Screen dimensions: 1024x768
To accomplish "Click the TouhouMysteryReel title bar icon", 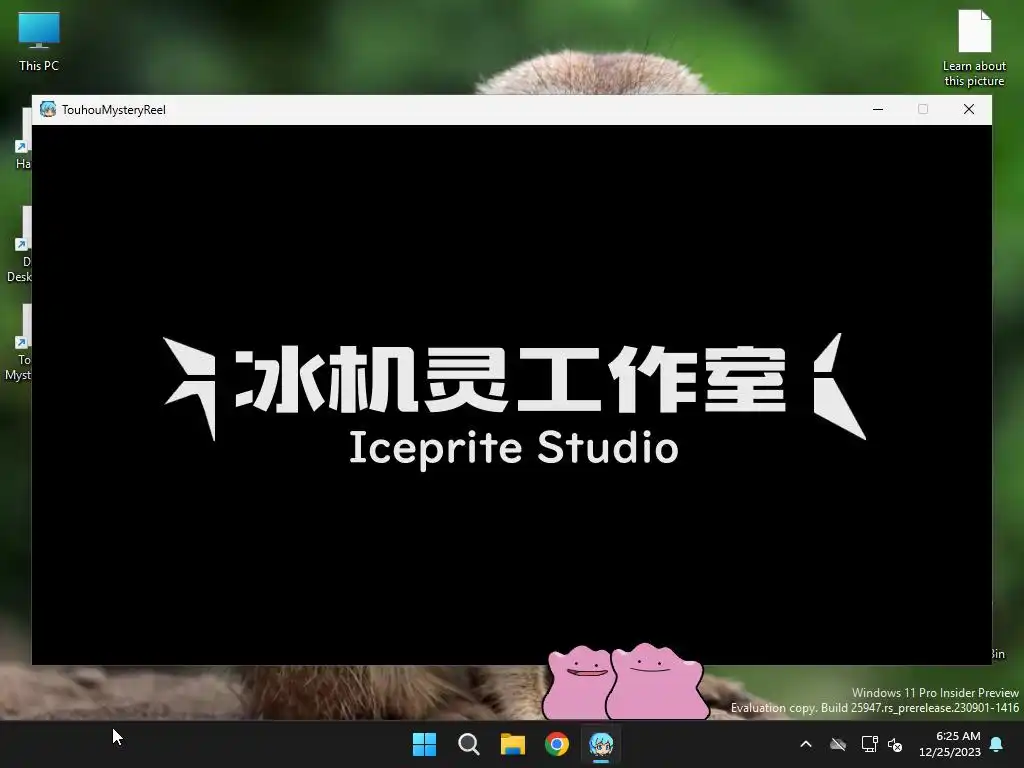I will pos(48,109).
